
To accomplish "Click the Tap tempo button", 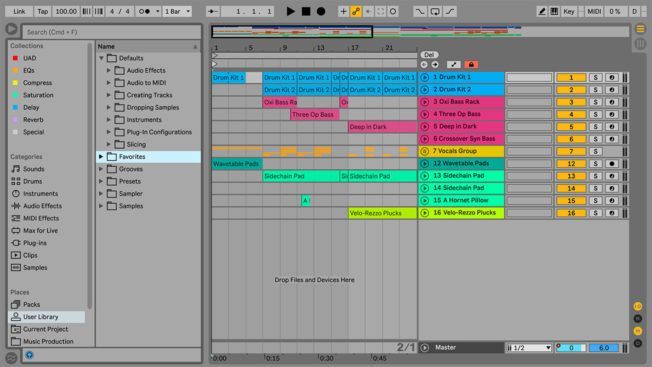I will pyautogui.click(x=43, y=11).
